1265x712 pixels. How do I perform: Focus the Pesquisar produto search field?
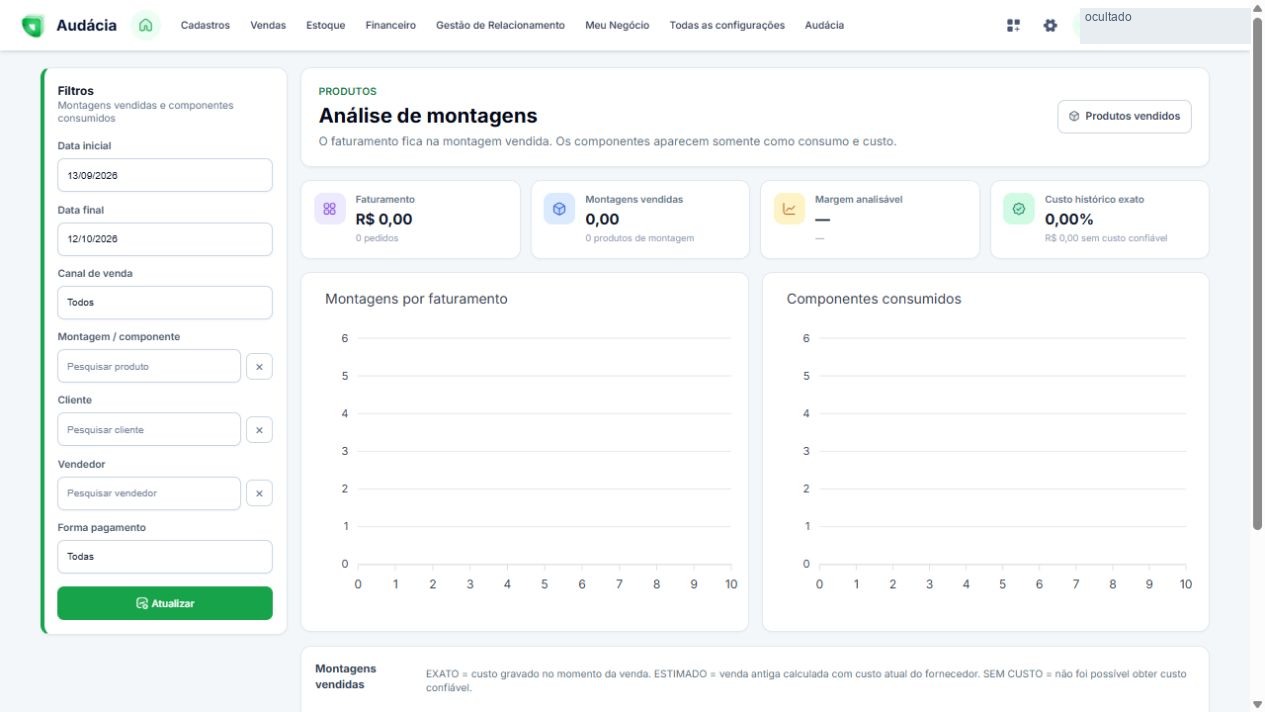(x=149, y=367)
